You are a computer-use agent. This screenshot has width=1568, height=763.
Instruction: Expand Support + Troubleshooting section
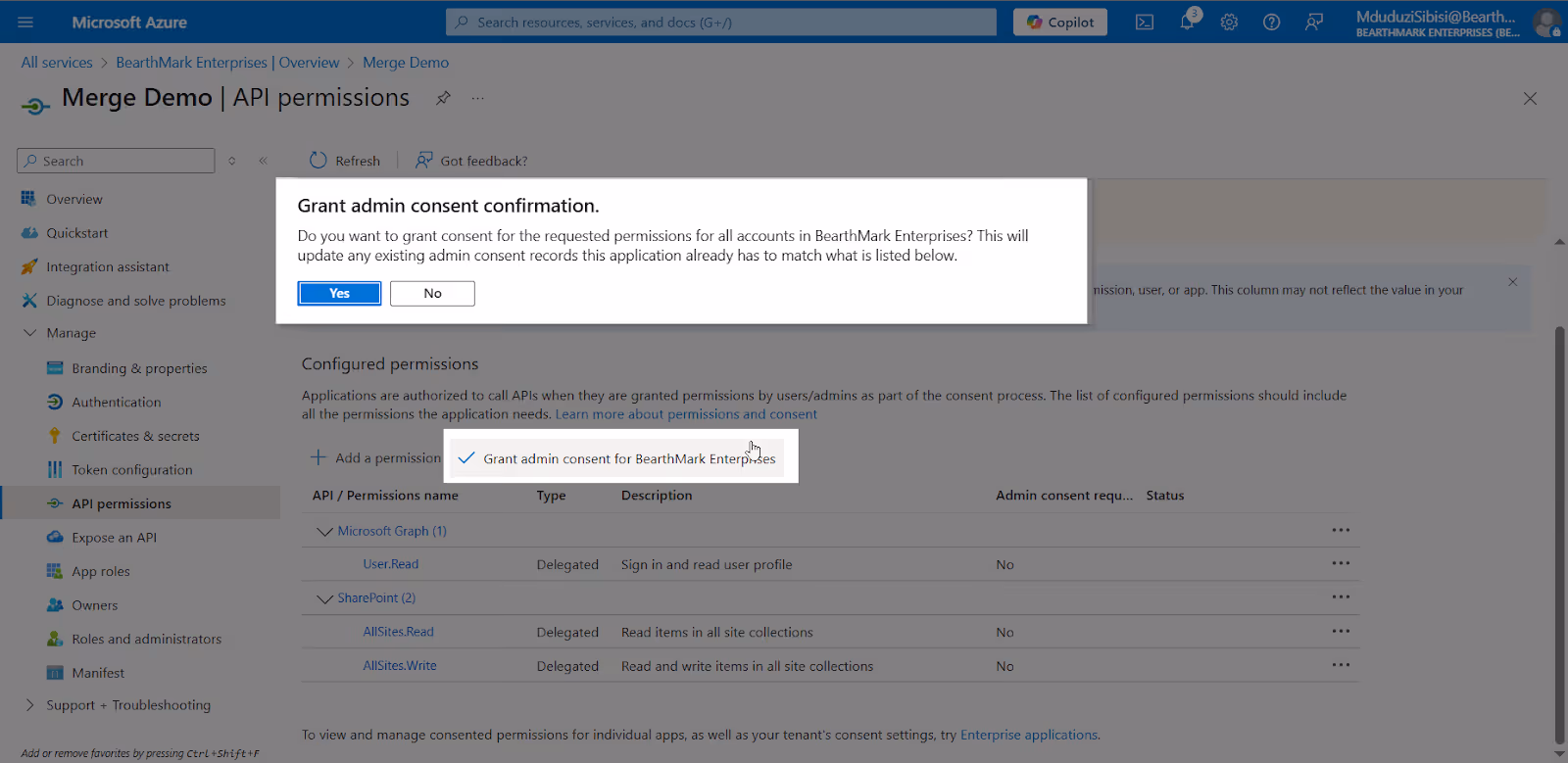coord(29,705)
